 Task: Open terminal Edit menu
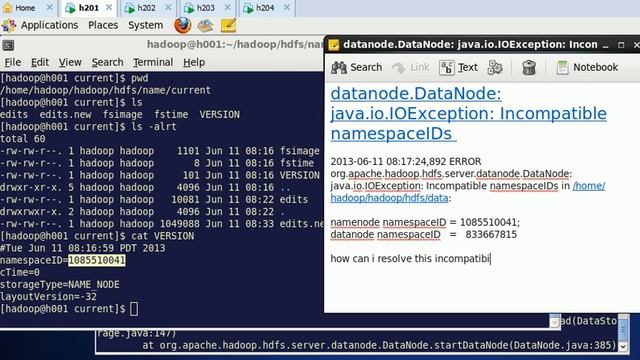40,62
